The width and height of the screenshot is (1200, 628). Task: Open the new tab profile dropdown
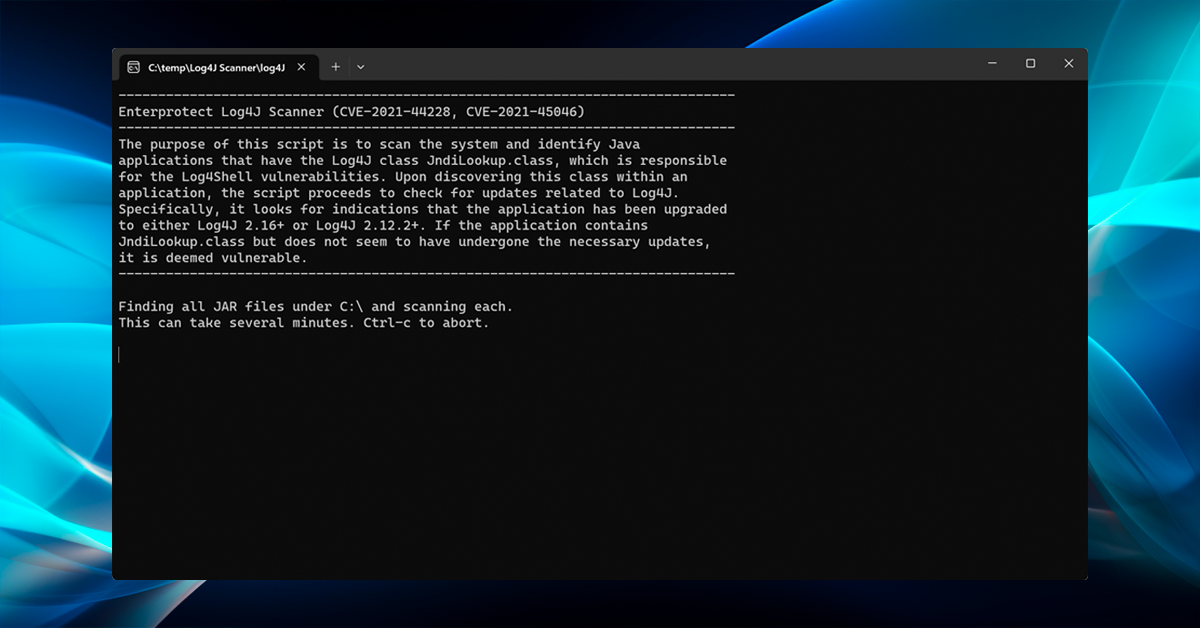click(361, 67)
